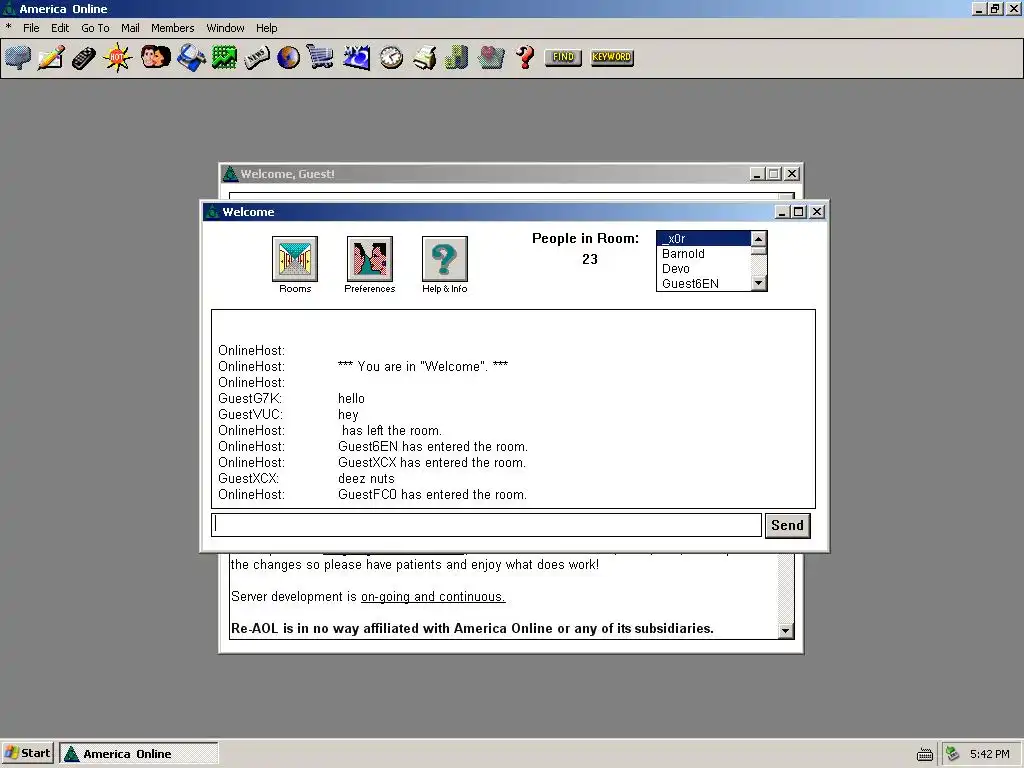Viewport: 1024px width, 768px height.
Task: Click the on-going and continuous link
Action: click(433, 597)
